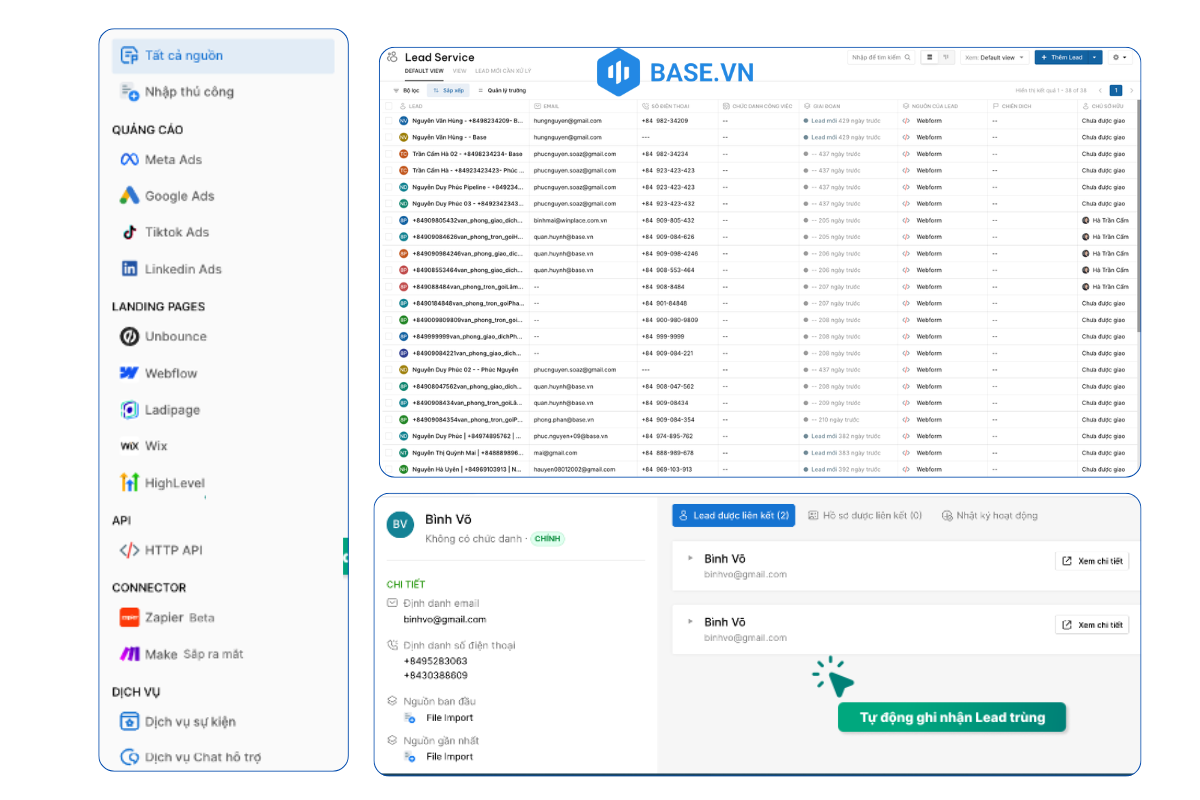Viewport: 1200px width, 800px height.
Task: Check the binhmai@winplace.com.vn lead row
Action: pos(389,220)
